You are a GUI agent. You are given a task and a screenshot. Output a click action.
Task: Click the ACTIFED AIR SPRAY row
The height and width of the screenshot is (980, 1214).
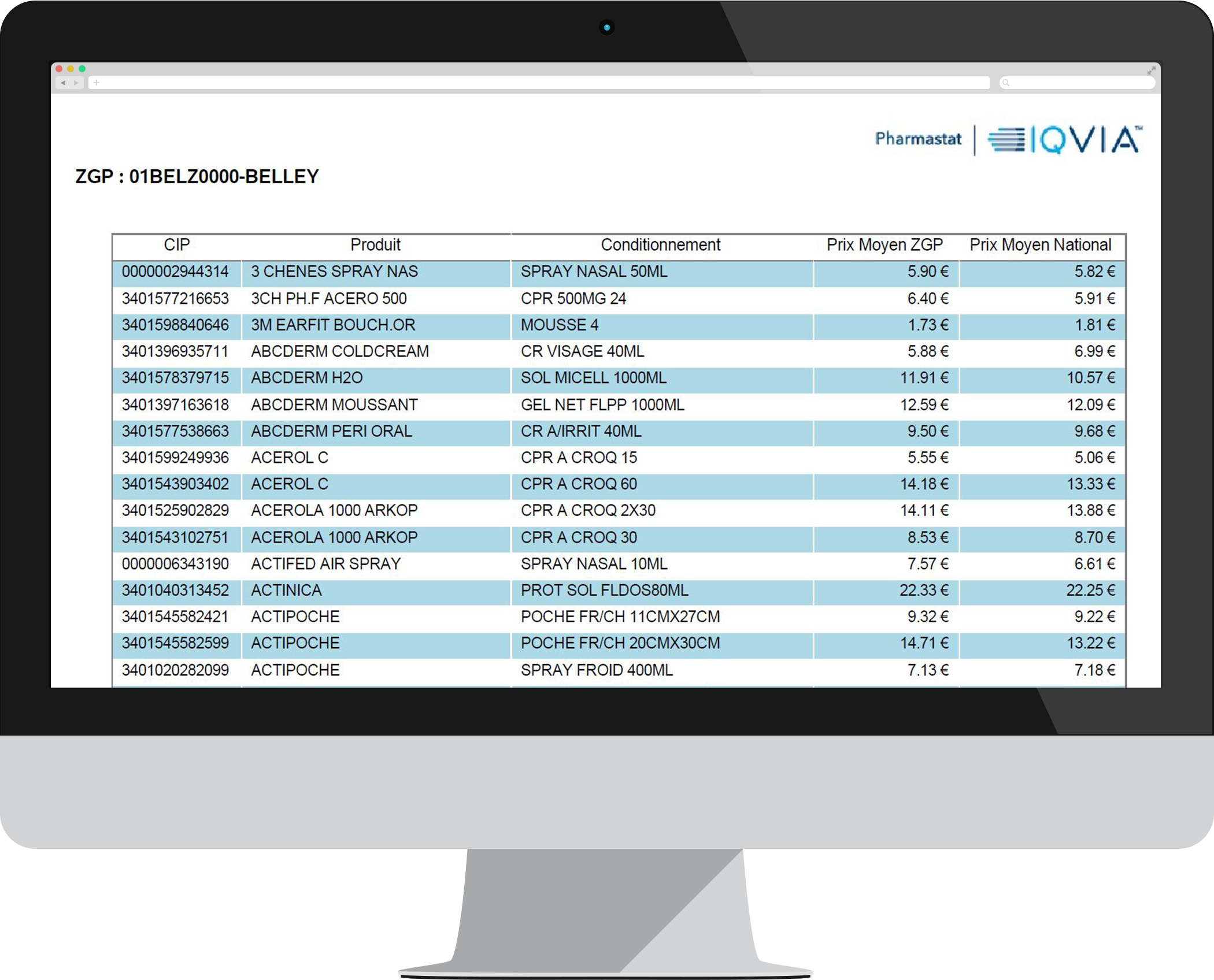(x=619, y=564)
